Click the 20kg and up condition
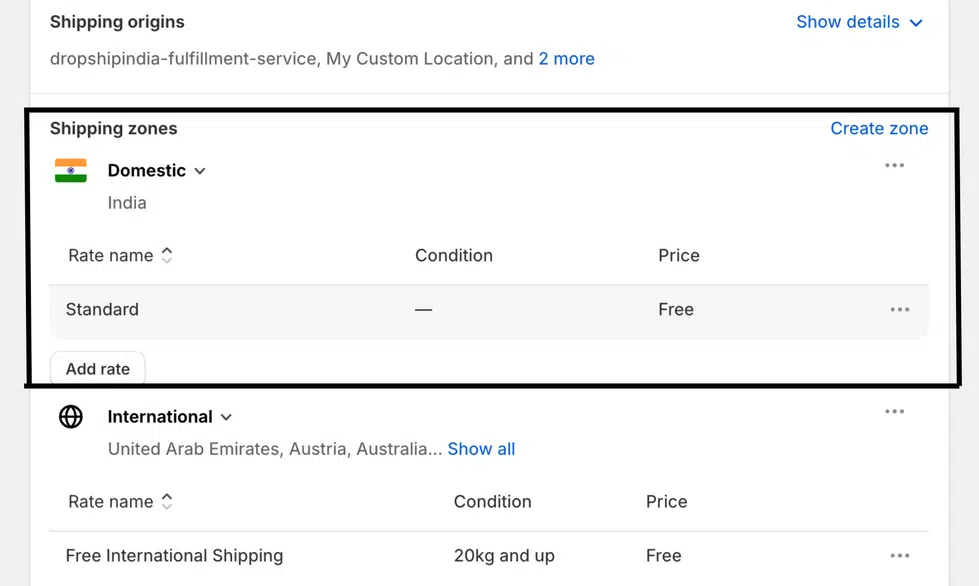This screenshot has width=979, height=586. (x=504, y=555)
